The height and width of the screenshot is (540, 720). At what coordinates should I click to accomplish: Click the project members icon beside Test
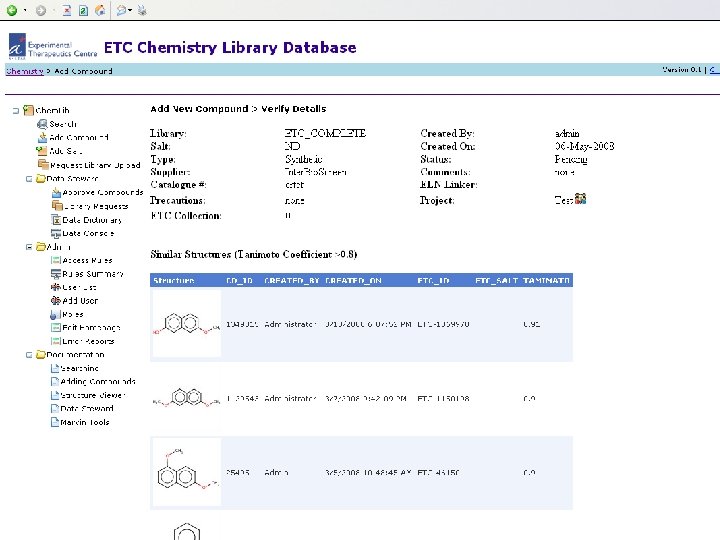(x=580, y=199)
